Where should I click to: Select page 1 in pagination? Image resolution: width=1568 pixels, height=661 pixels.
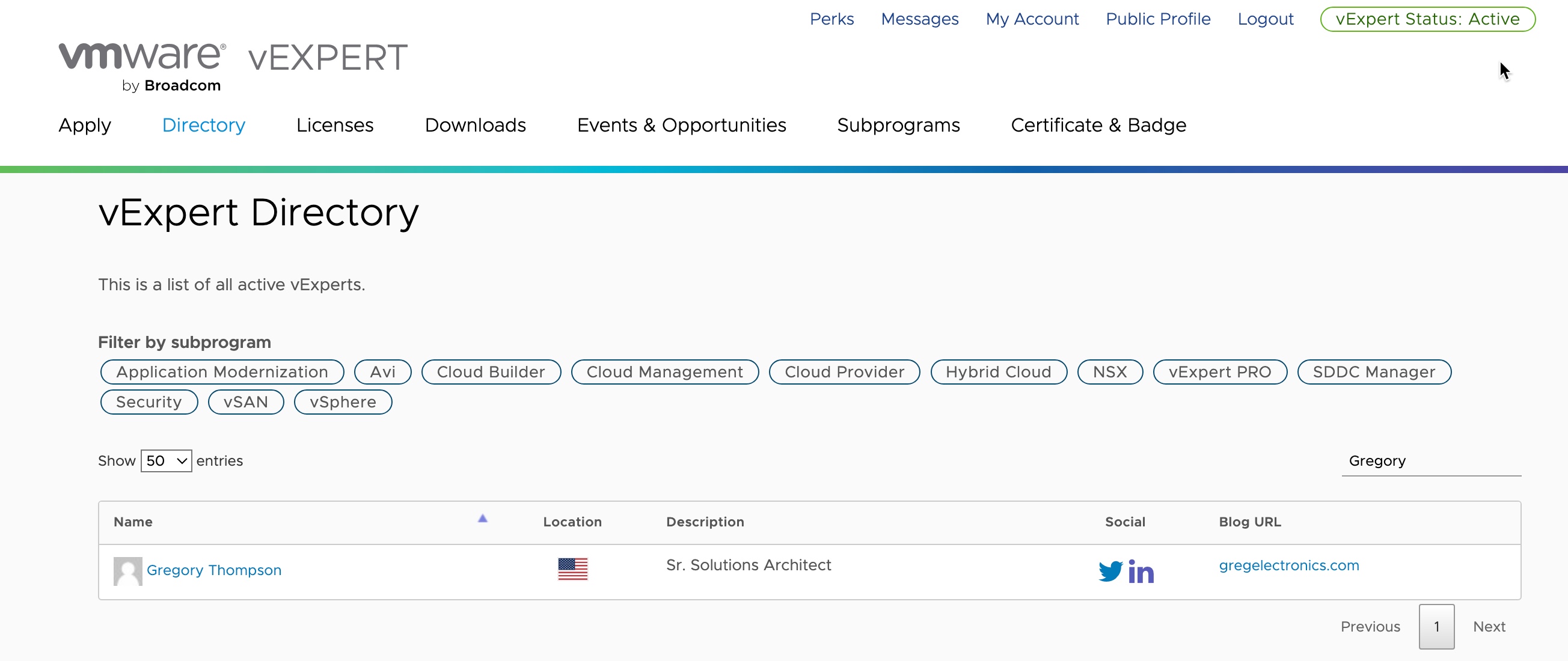click(x=1436, y=627)
